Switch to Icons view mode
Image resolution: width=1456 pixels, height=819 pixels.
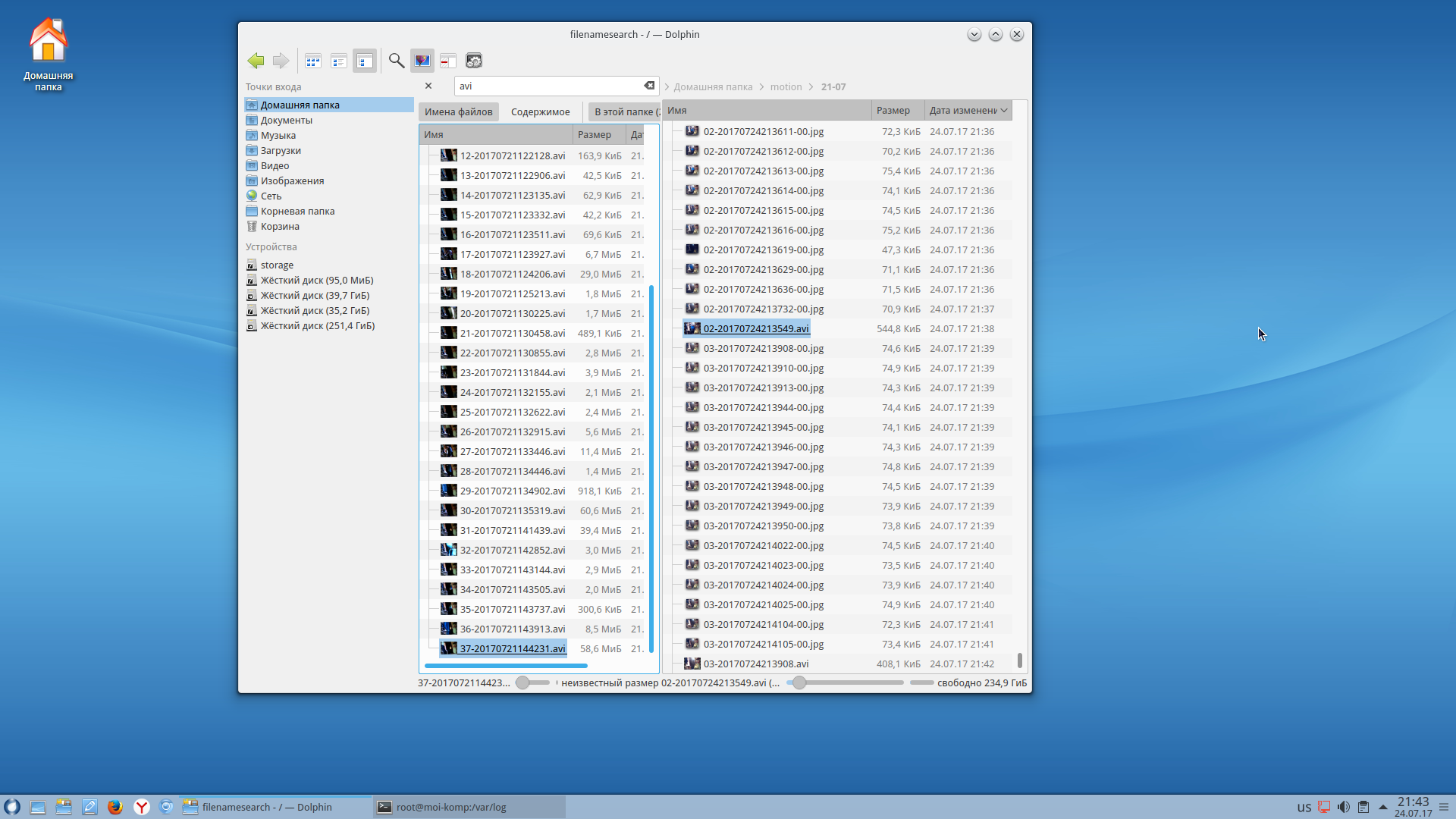(313, 61)
